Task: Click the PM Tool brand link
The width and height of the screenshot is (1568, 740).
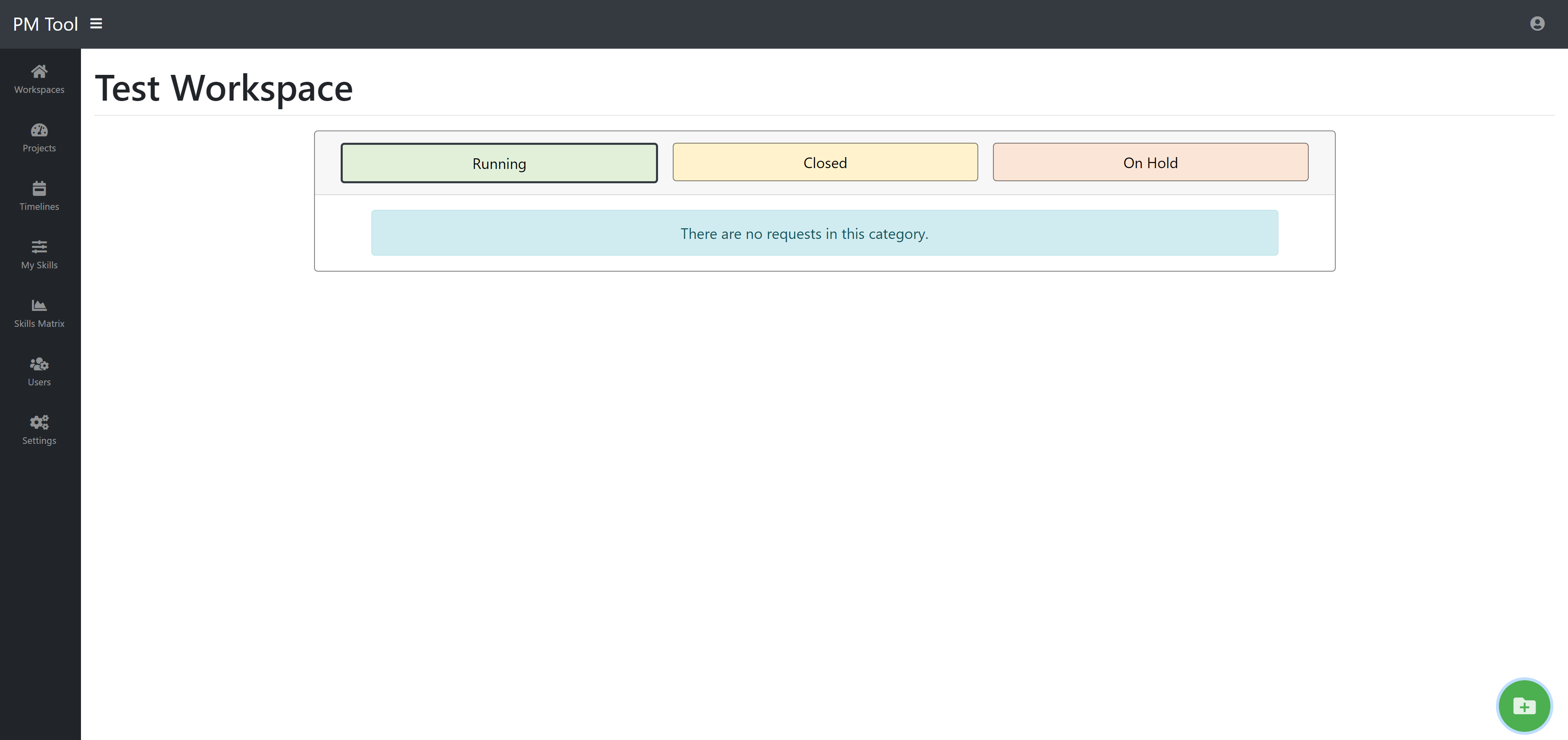Action: coord(46,25)
